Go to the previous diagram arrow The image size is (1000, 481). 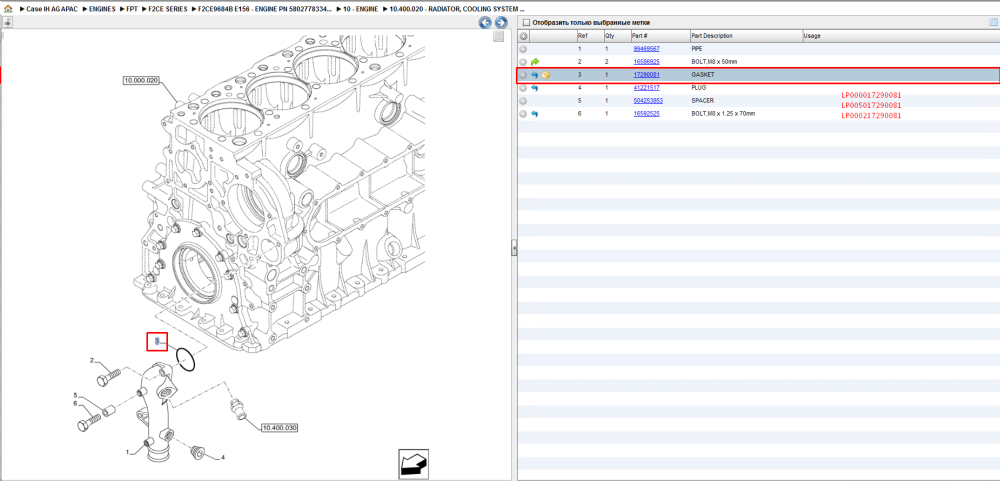(x=485, y=23)
